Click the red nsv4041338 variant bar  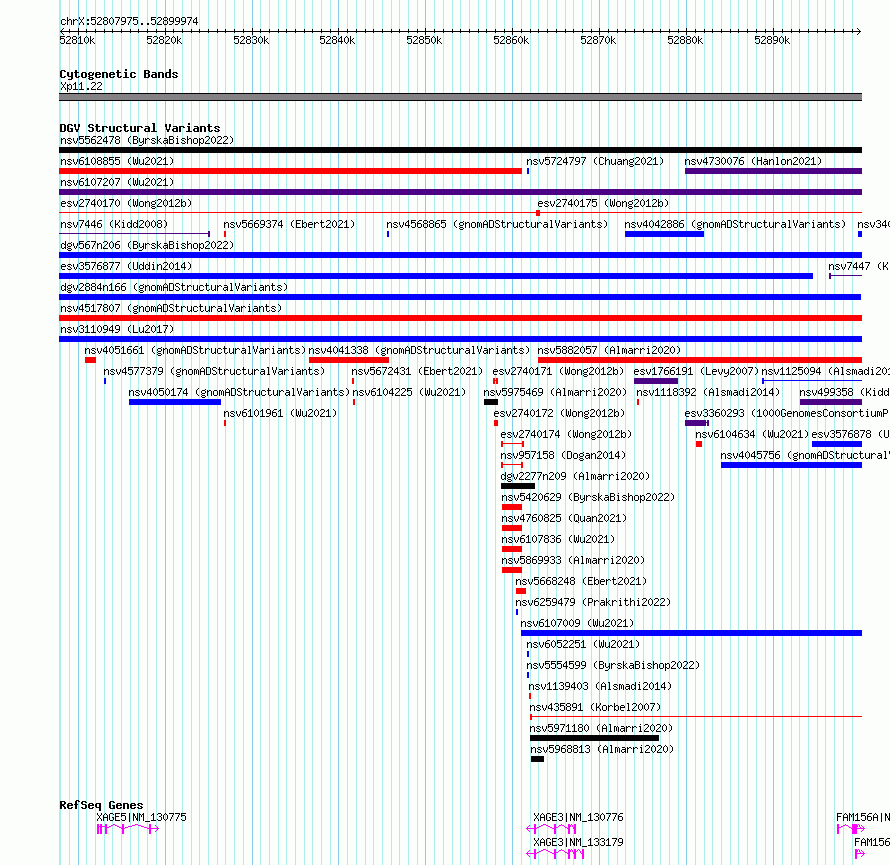pyautogui.click(x=349, y=360)
